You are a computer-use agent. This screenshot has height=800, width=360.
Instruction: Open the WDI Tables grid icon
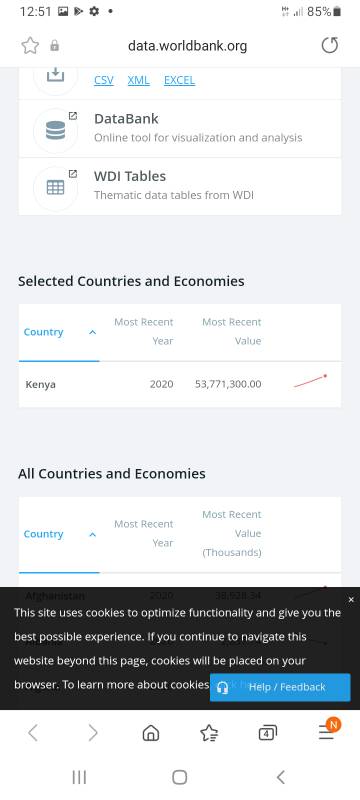56,188
